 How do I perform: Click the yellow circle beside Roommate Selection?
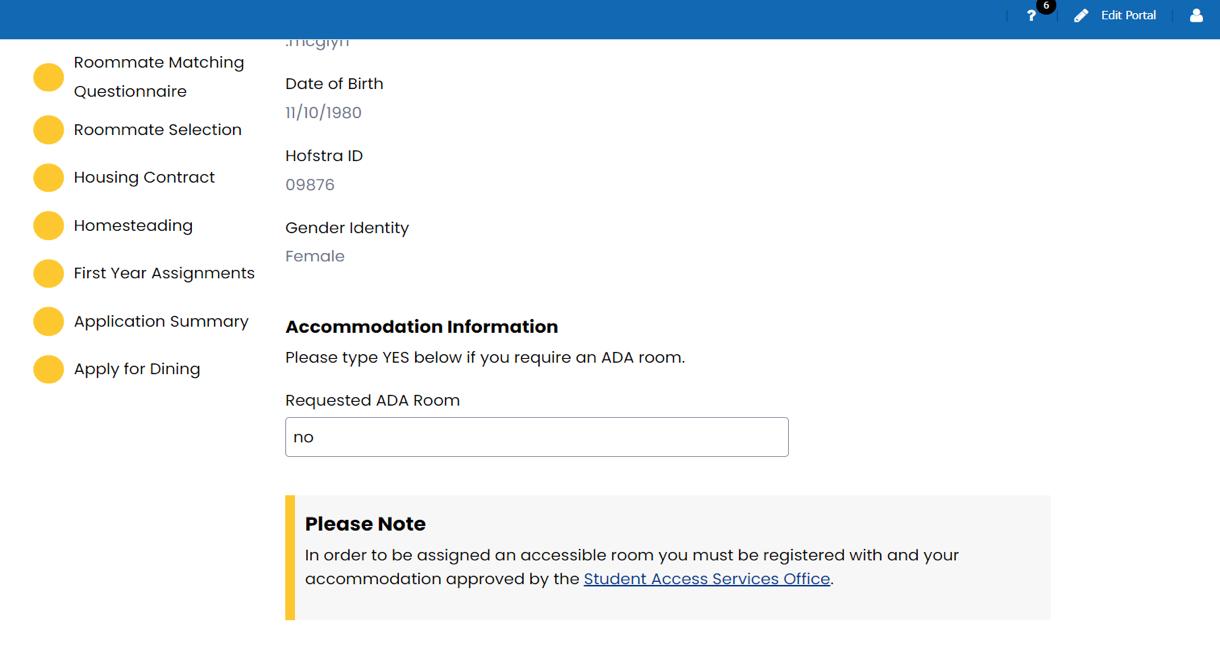click(48, 130)
